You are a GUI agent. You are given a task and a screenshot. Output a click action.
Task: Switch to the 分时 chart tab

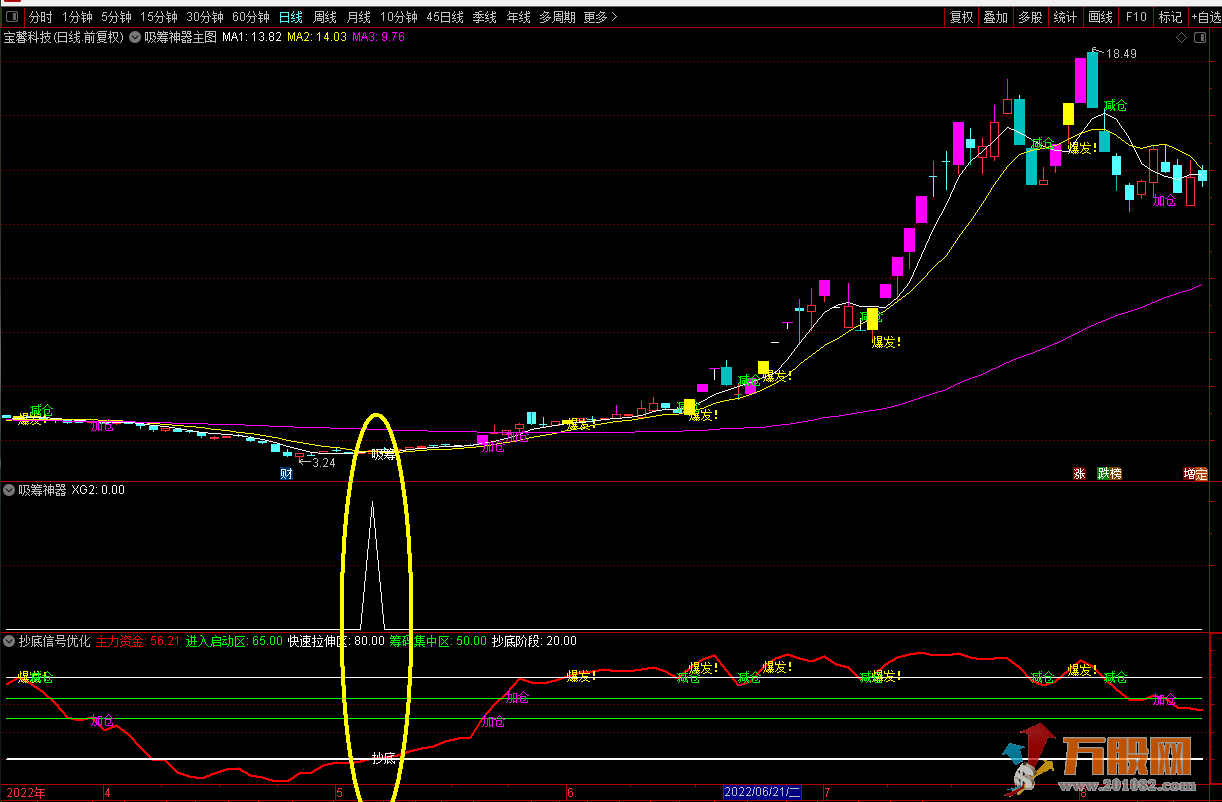coord(40,17)
